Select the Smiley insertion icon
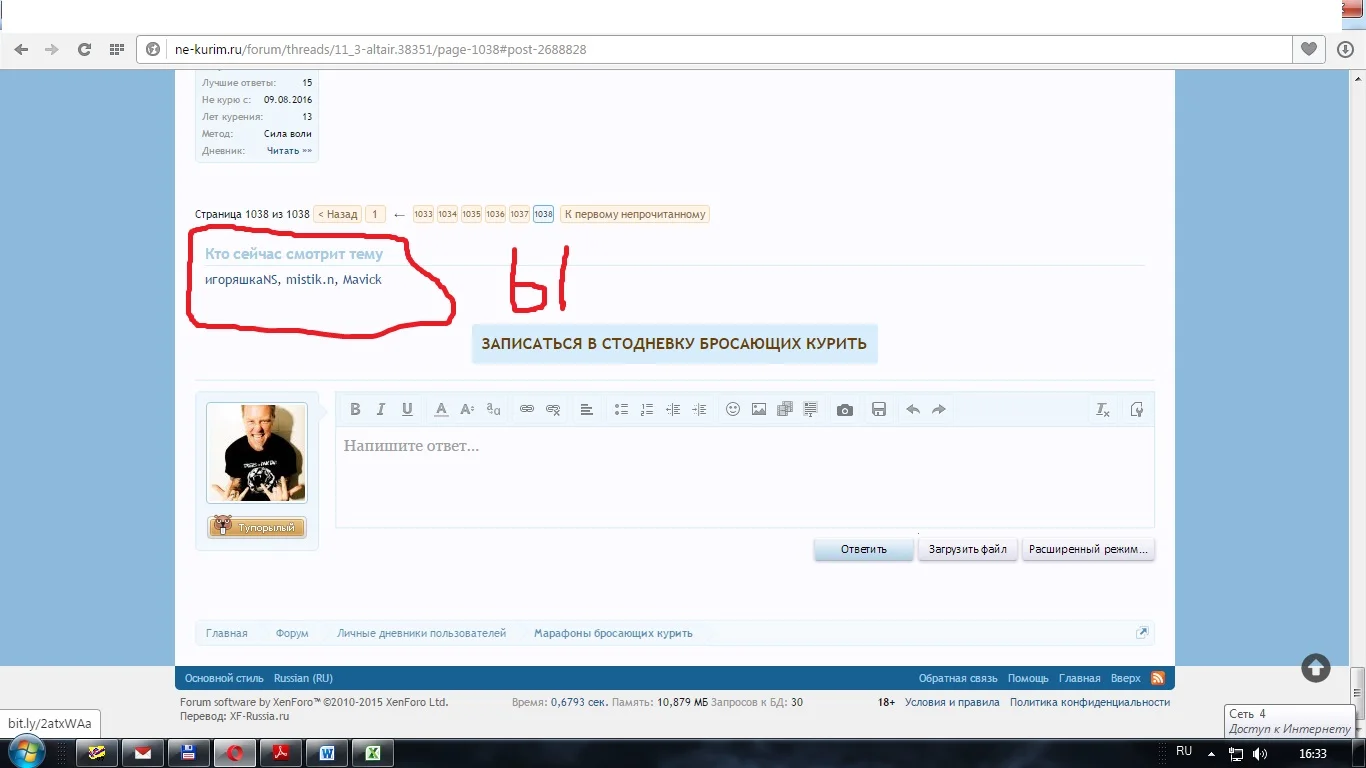Viewport: 1366px width, 768px height. [733, 409]
